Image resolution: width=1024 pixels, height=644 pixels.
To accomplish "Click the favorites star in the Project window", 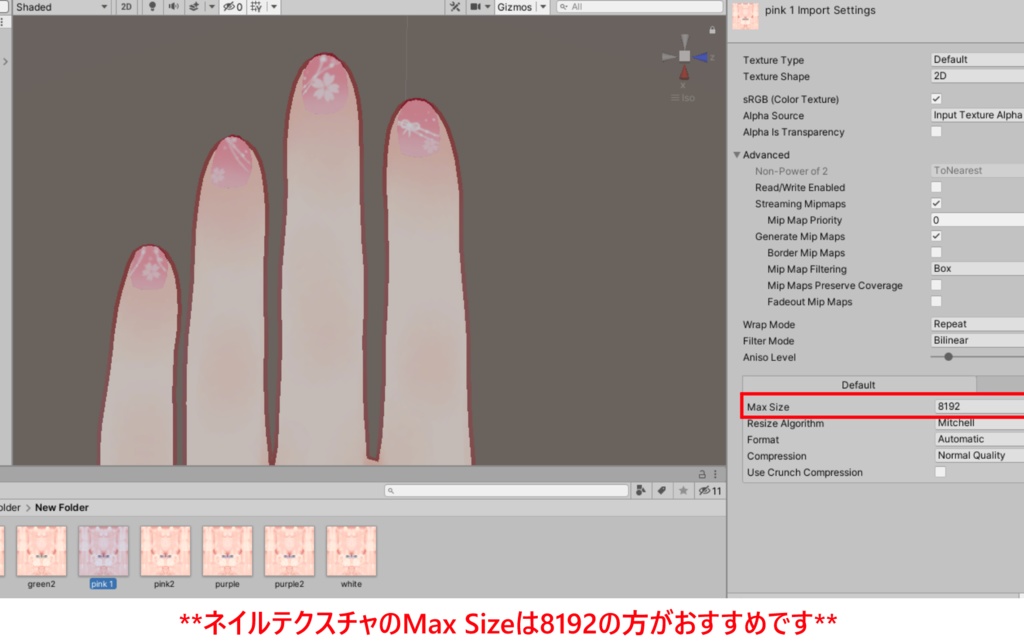I will pos(684,489).
